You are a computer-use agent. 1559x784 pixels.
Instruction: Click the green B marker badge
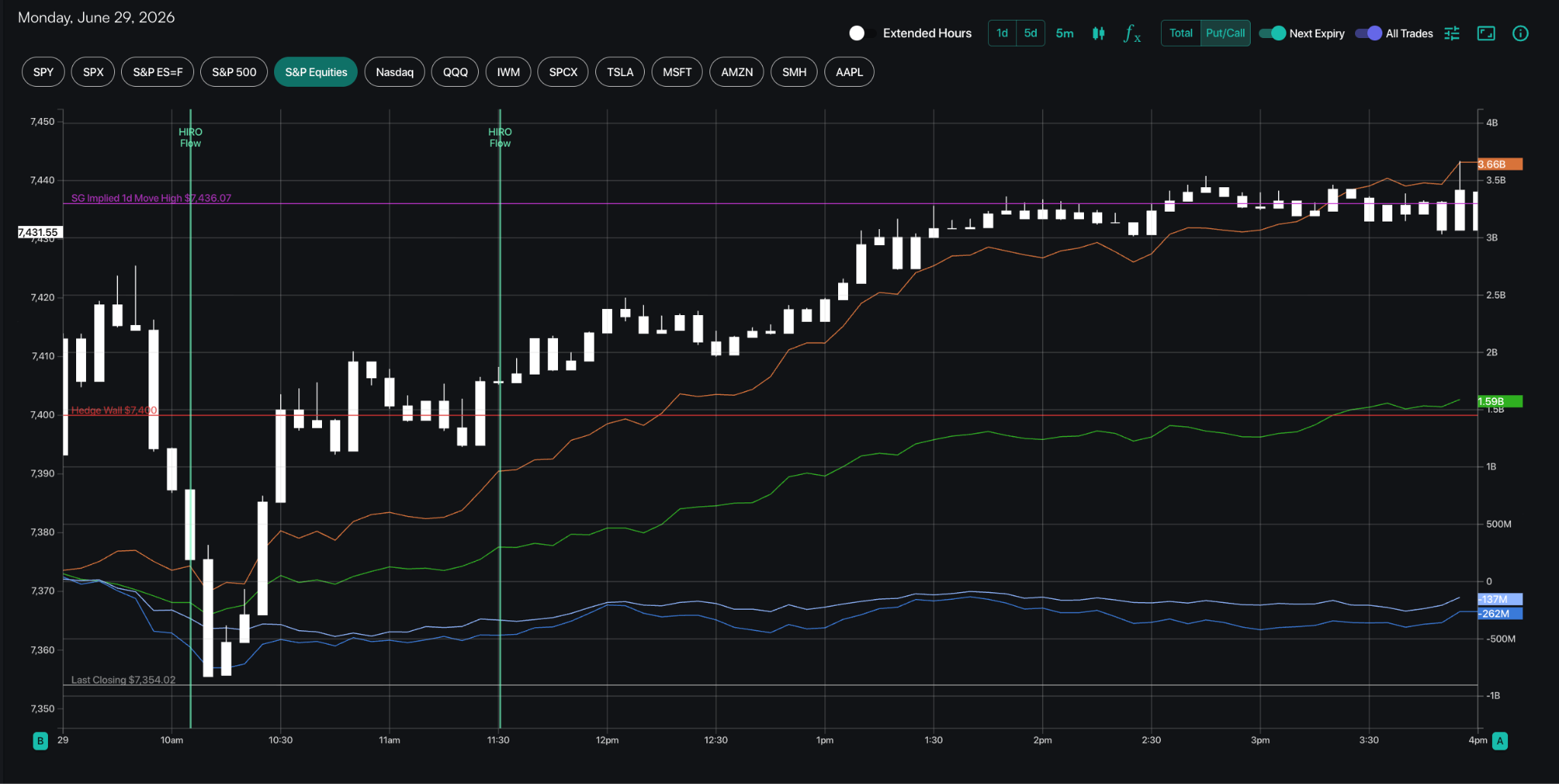[40, 741]
